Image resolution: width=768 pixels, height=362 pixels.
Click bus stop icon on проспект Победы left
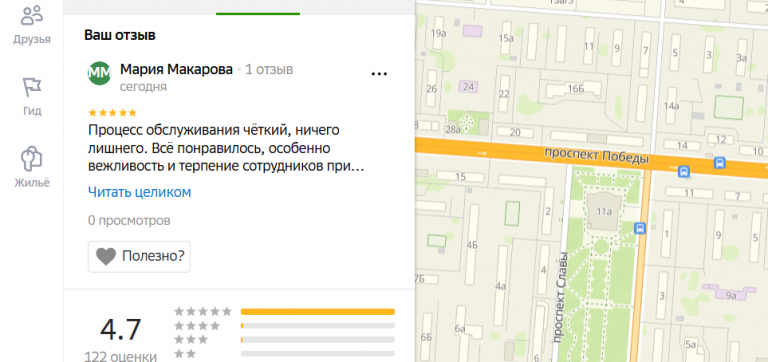tap(684, 171)
